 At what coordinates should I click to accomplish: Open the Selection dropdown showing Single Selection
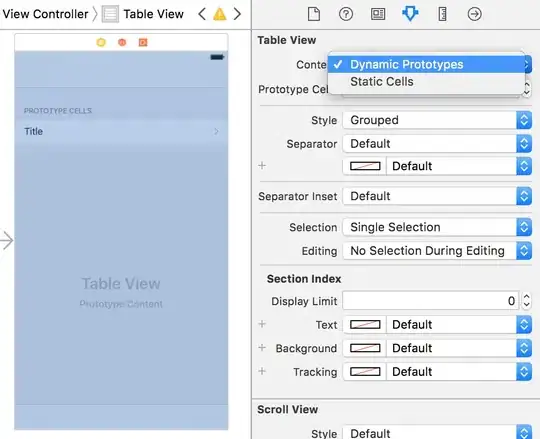437,227
